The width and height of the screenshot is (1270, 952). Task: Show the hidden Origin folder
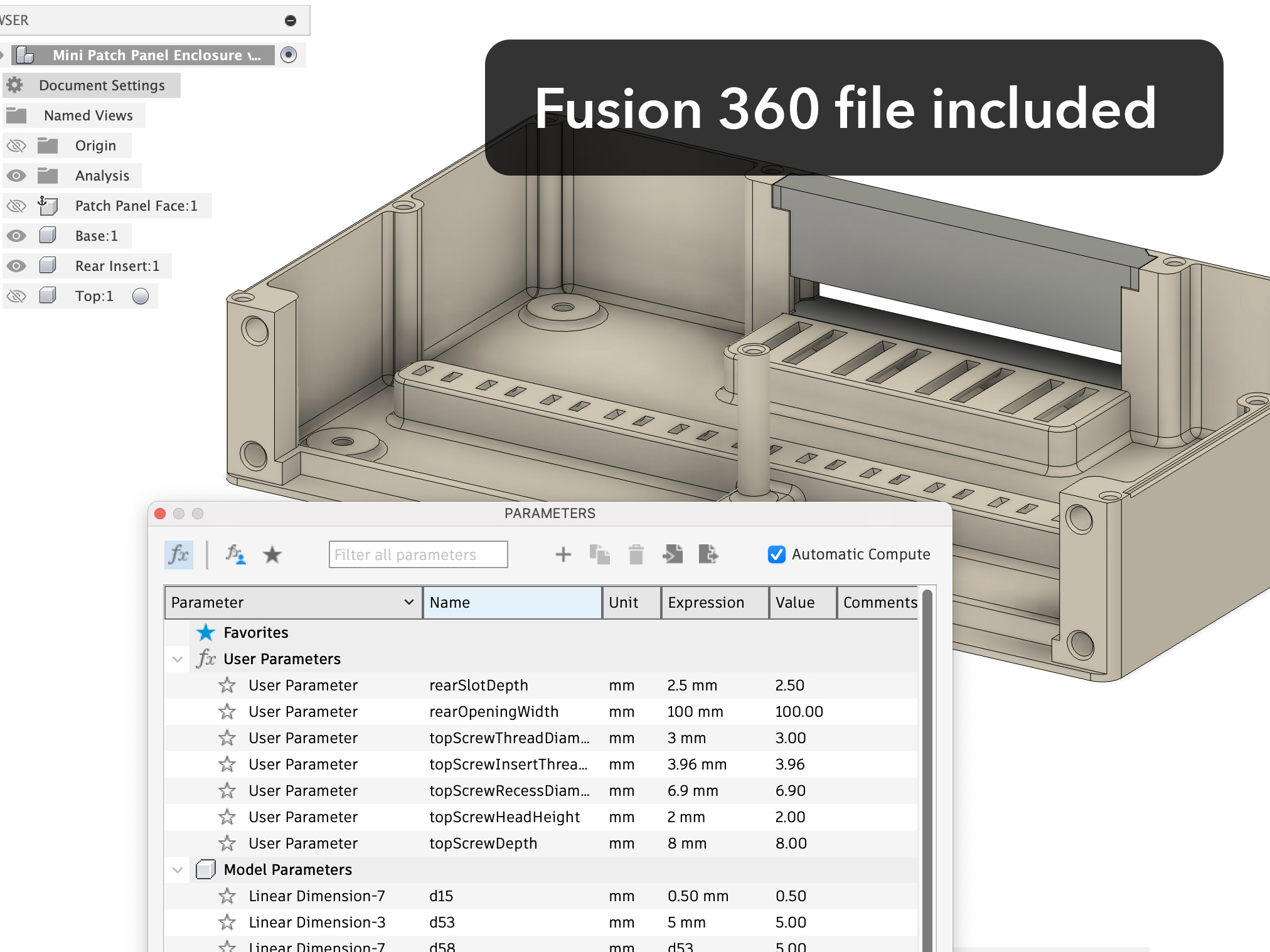click(16, 145)
